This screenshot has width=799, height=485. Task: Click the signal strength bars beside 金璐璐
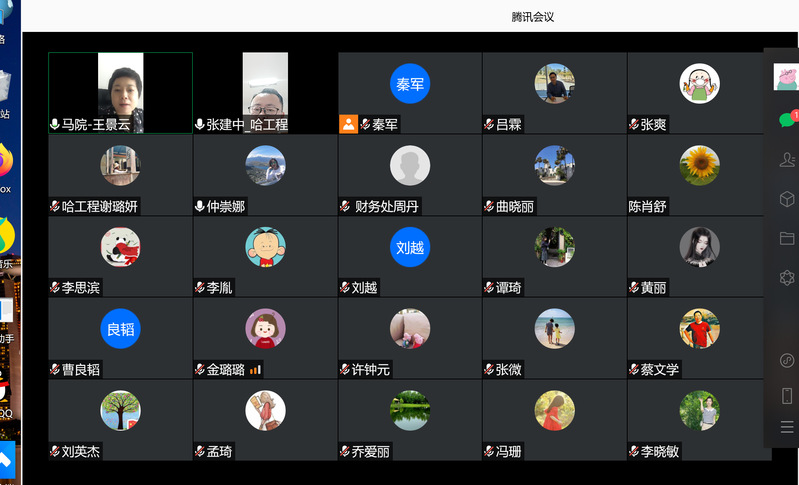[255, 369]
